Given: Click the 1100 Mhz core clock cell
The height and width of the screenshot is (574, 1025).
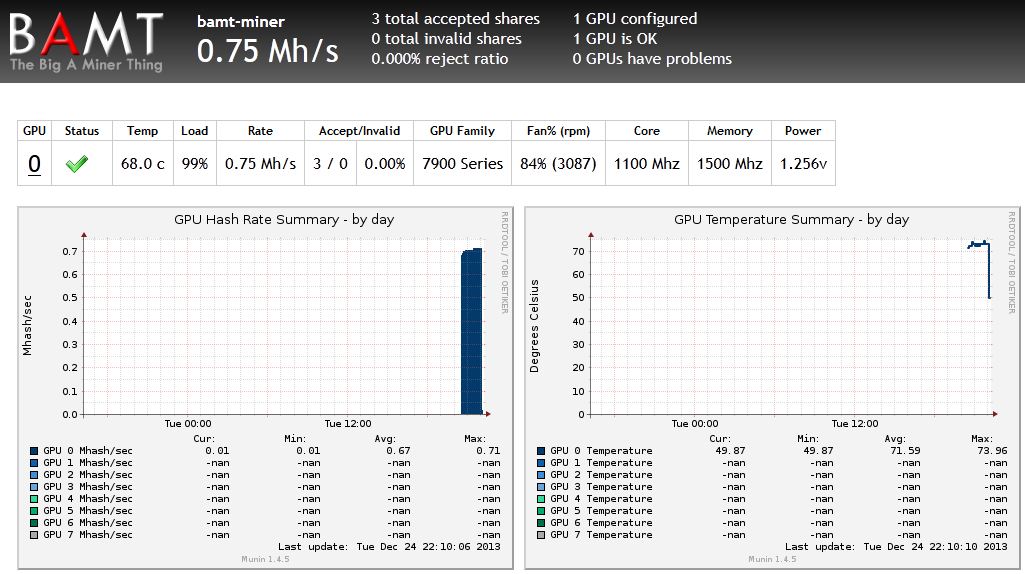Looking at the screenshot, I should click(647, 163).
